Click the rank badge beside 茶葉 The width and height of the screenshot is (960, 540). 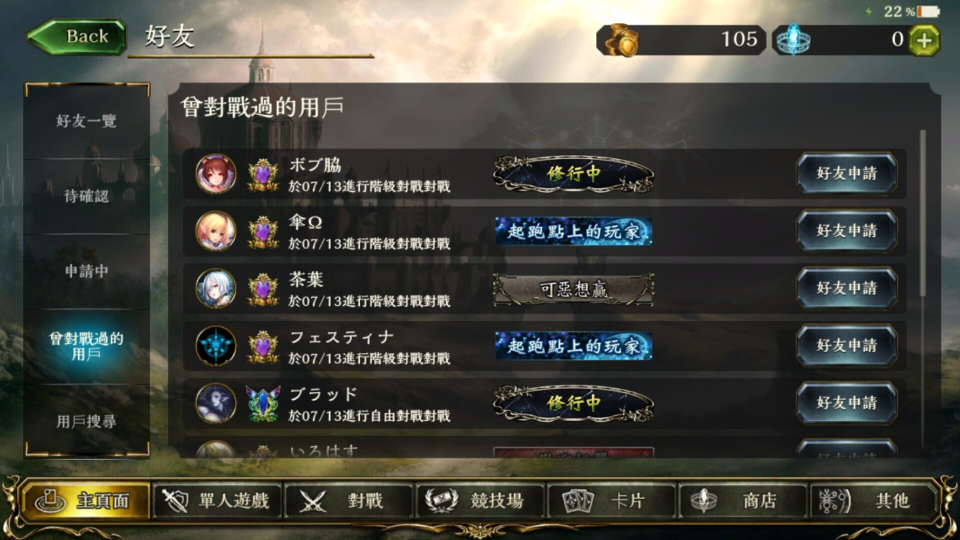pyautogui.click(x=263, y=288)
